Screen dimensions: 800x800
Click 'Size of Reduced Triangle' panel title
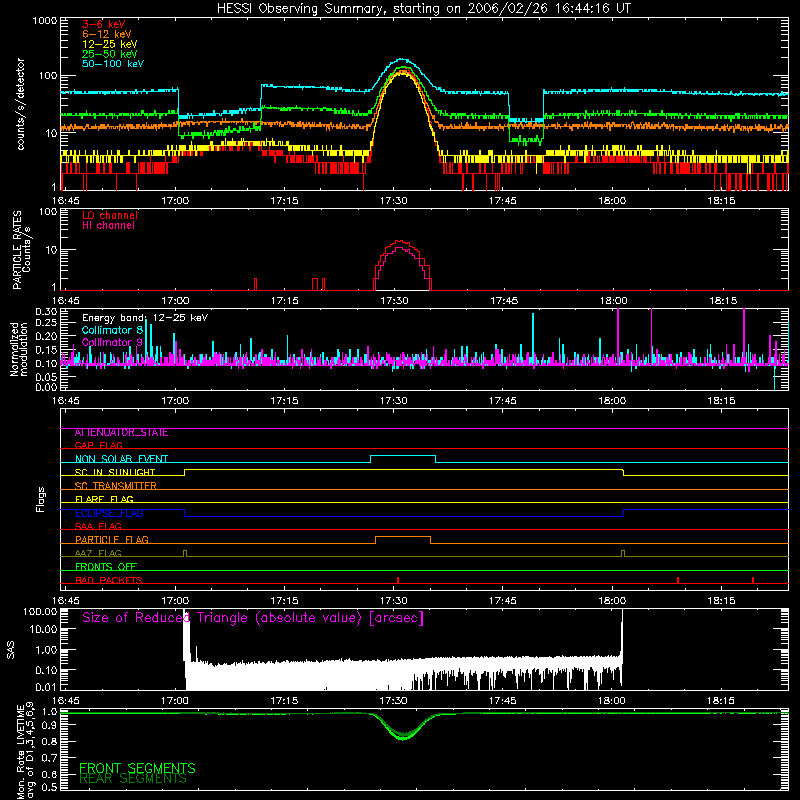pyautogui.click(x=253, y=618)
